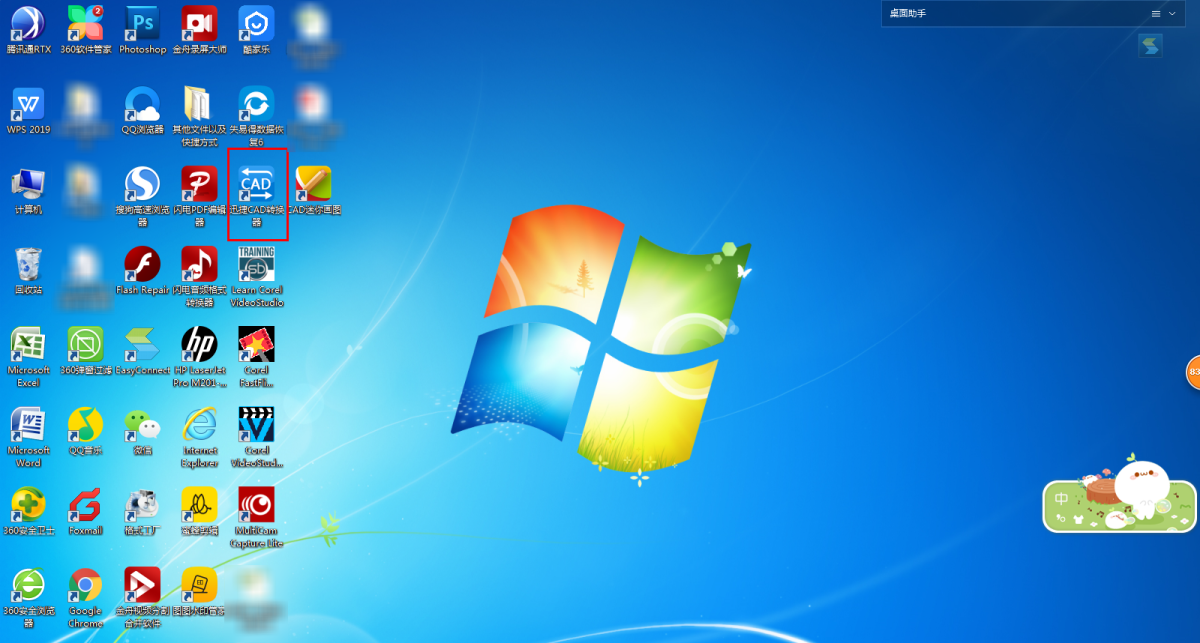This screenshot has width=1200, height=643.
Task: Click the orange floating ball at right edge
Action: 1193,372
